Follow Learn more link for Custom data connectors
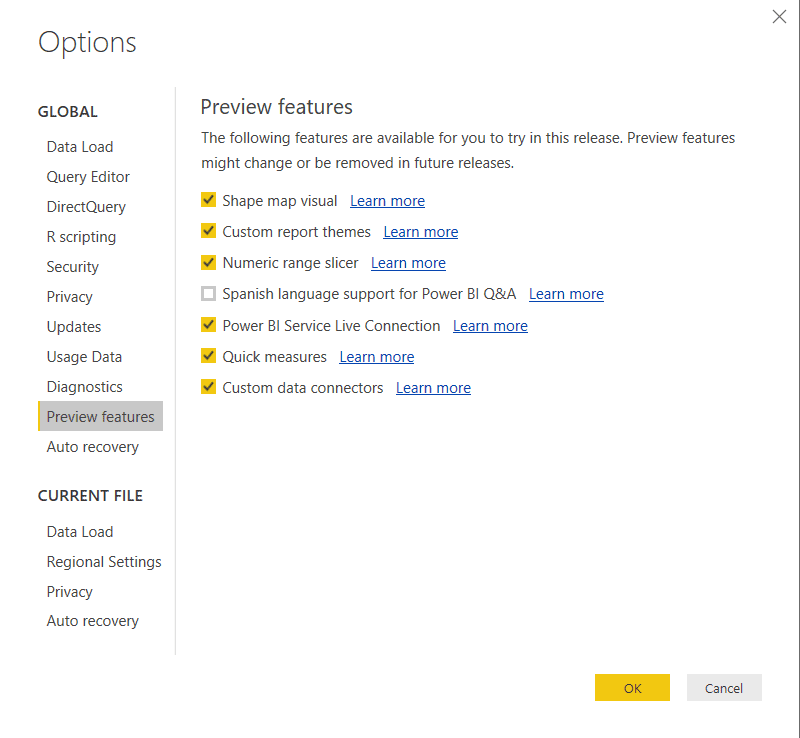The image size is (800, 738). [x=433, y=388]
